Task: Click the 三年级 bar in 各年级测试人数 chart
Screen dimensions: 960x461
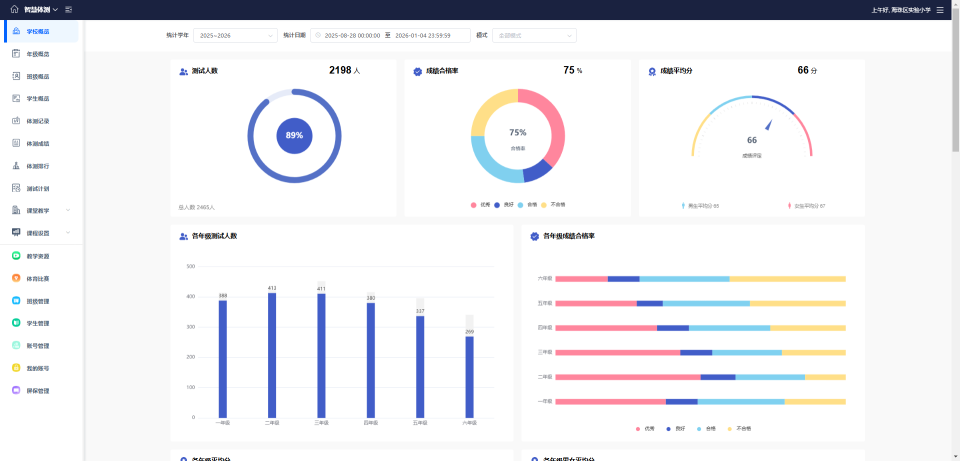Action: tap(321, 356)
